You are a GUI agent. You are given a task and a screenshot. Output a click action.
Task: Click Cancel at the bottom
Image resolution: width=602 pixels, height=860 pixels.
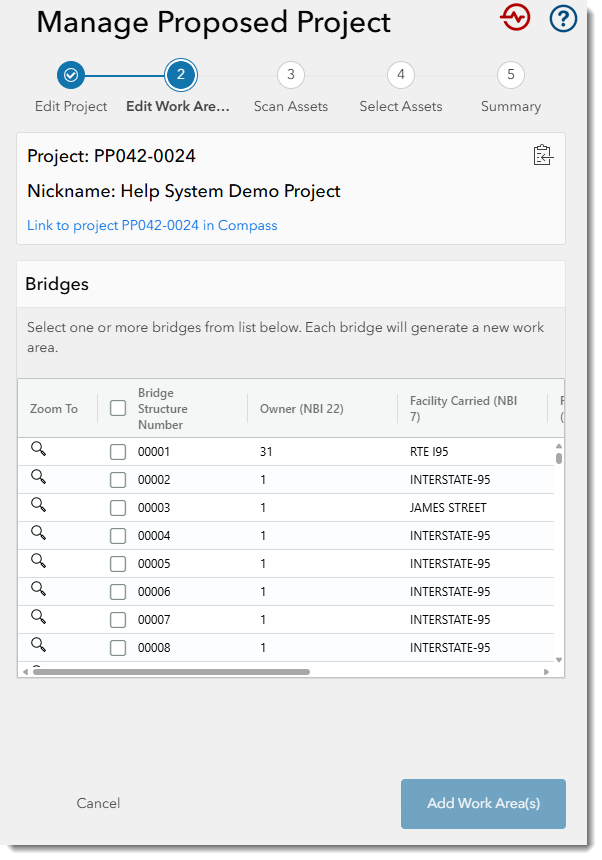coord(98,804)
